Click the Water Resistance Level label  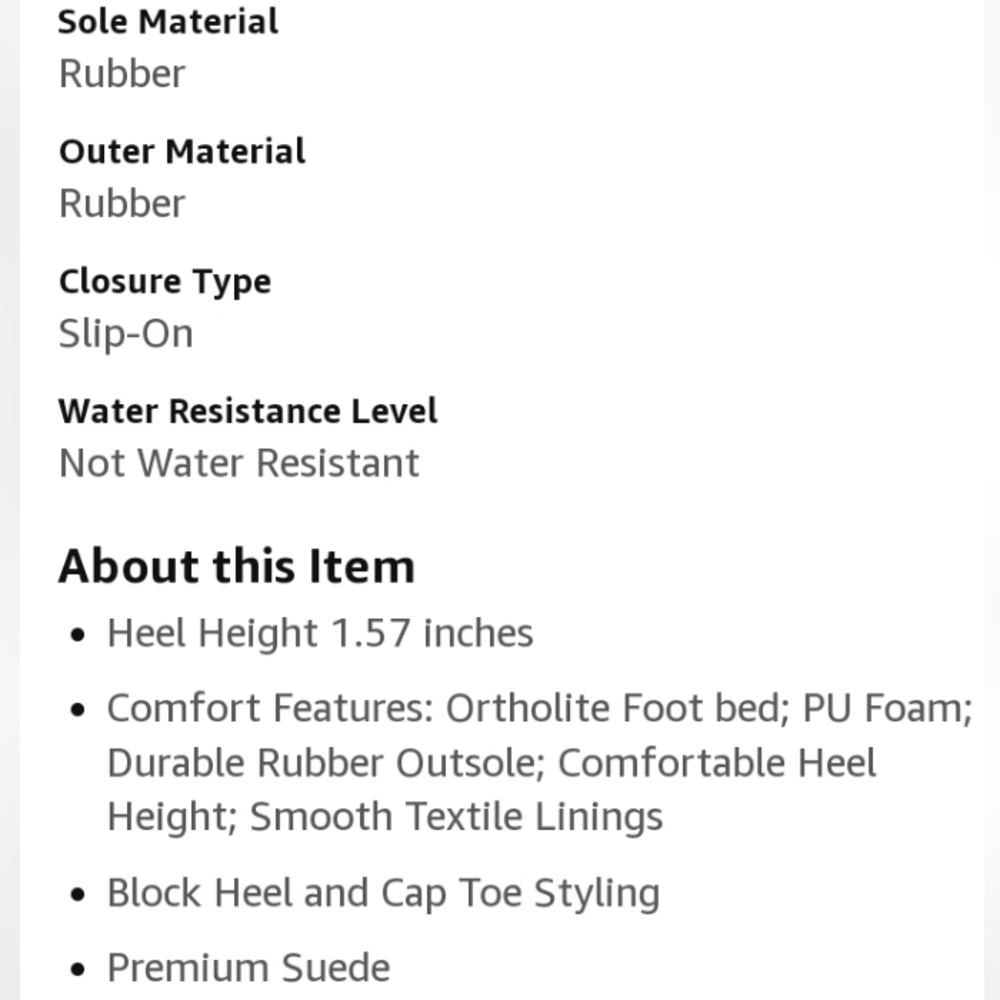tap(248, 411)
